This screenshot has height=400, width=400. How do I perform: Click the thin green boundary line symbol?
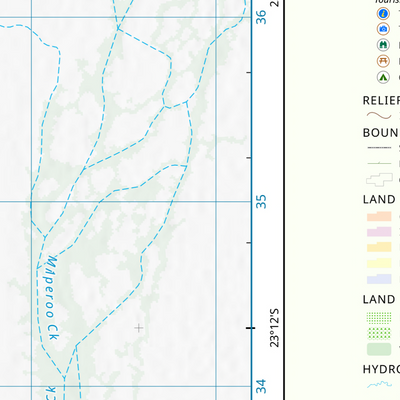(x=379, y=163)
